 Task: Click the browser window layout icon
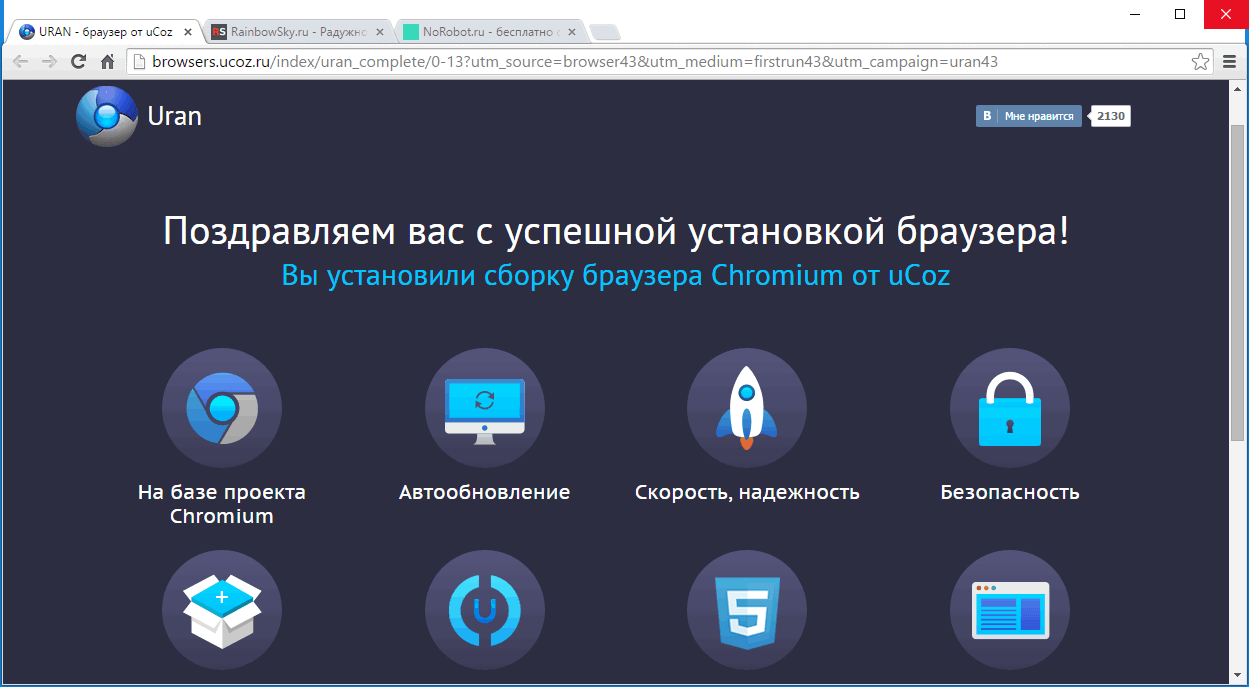(1010, 610)
